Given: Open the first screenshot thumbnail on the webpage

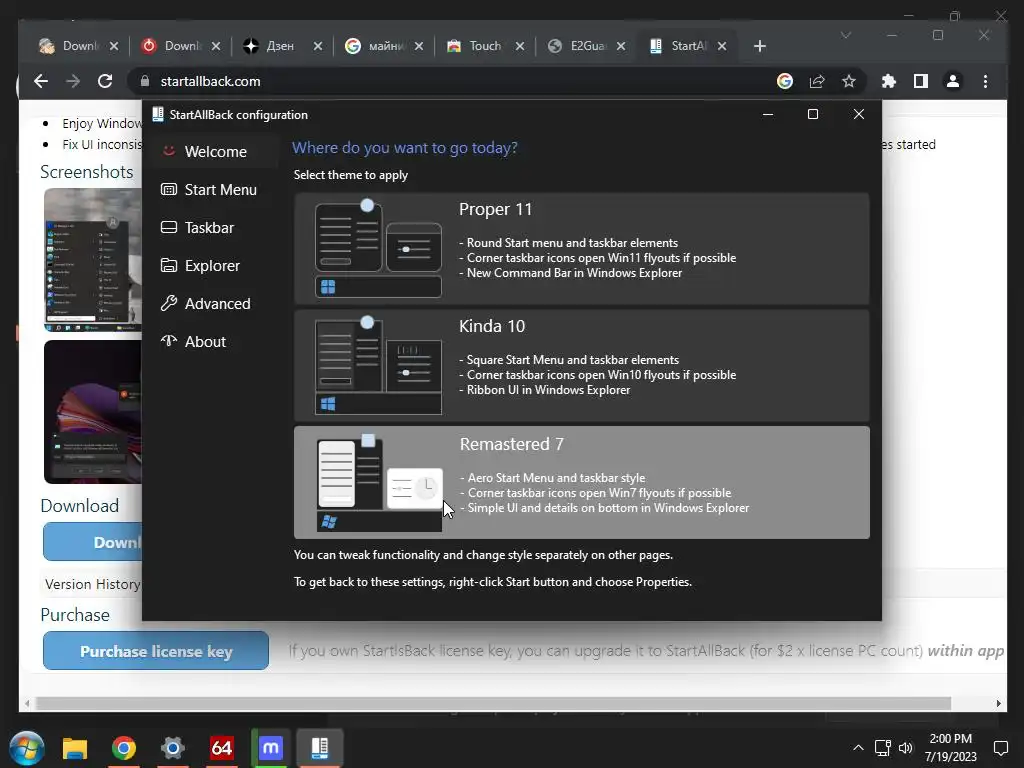Looking at the screenshot, I should pos(93,260).
